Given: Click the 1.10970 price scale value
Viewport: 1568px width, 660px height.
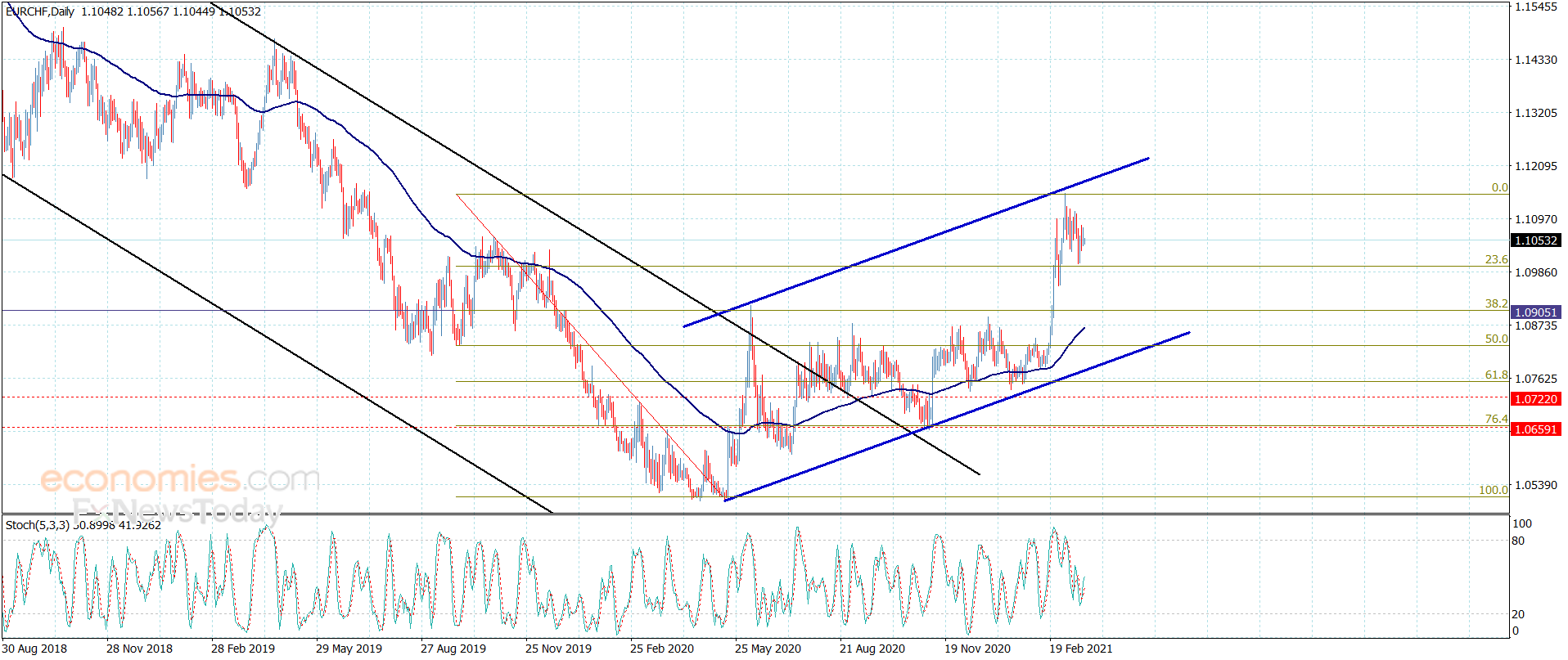Looking at the screenshot, I should pos(1536,219).
